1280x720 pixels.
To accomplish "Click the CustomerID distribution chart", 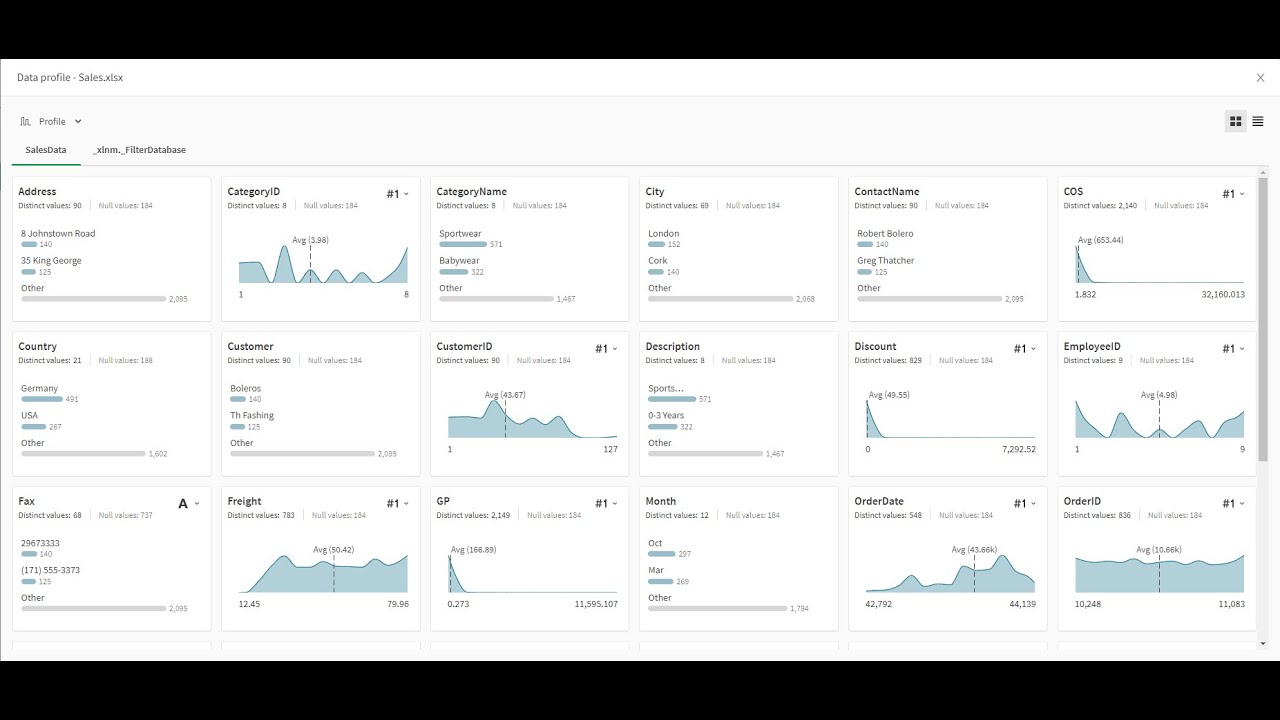I will (x=532, y=418).
